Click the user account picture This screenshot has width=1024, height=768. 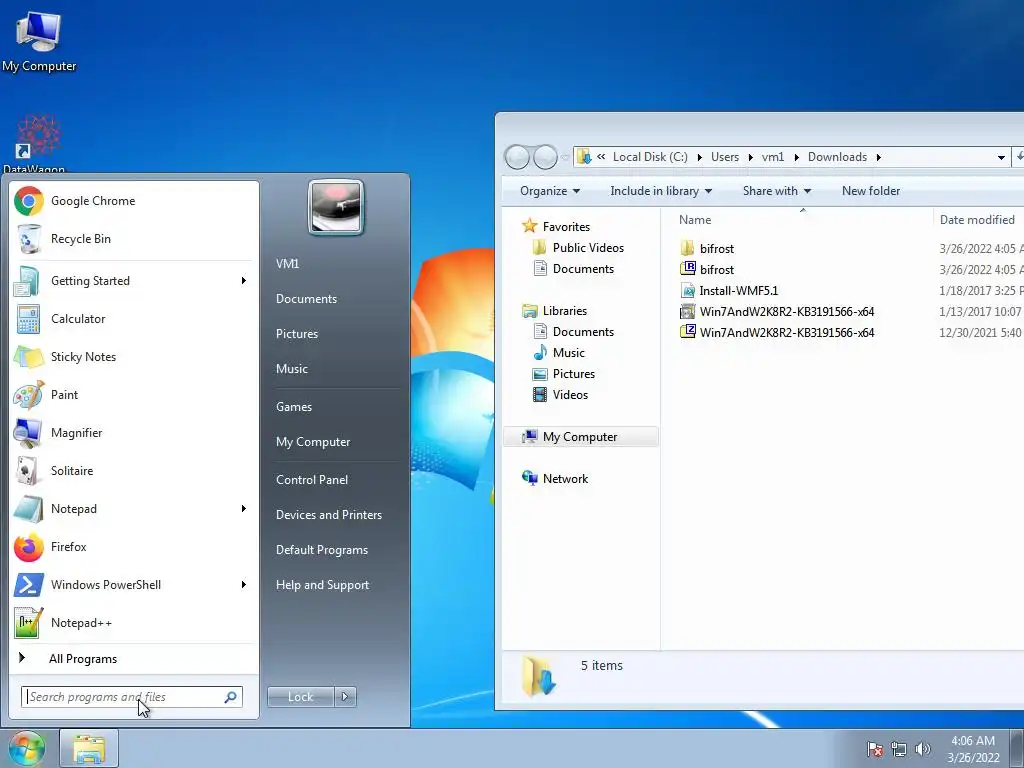click(336, 207)
